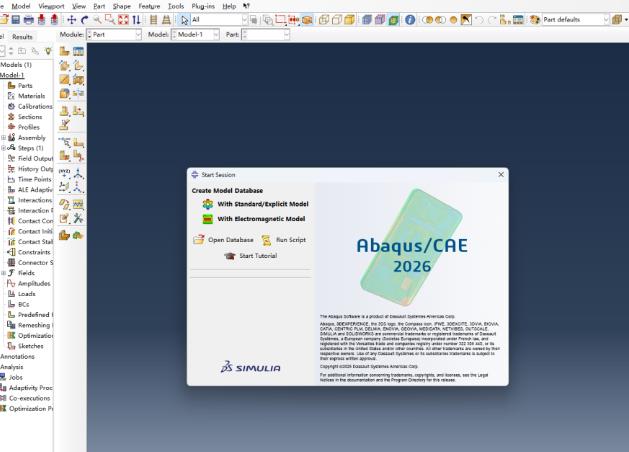Select Loads in the model tree
The height and width of the screenshot is (452, 629).
point(26,294)
